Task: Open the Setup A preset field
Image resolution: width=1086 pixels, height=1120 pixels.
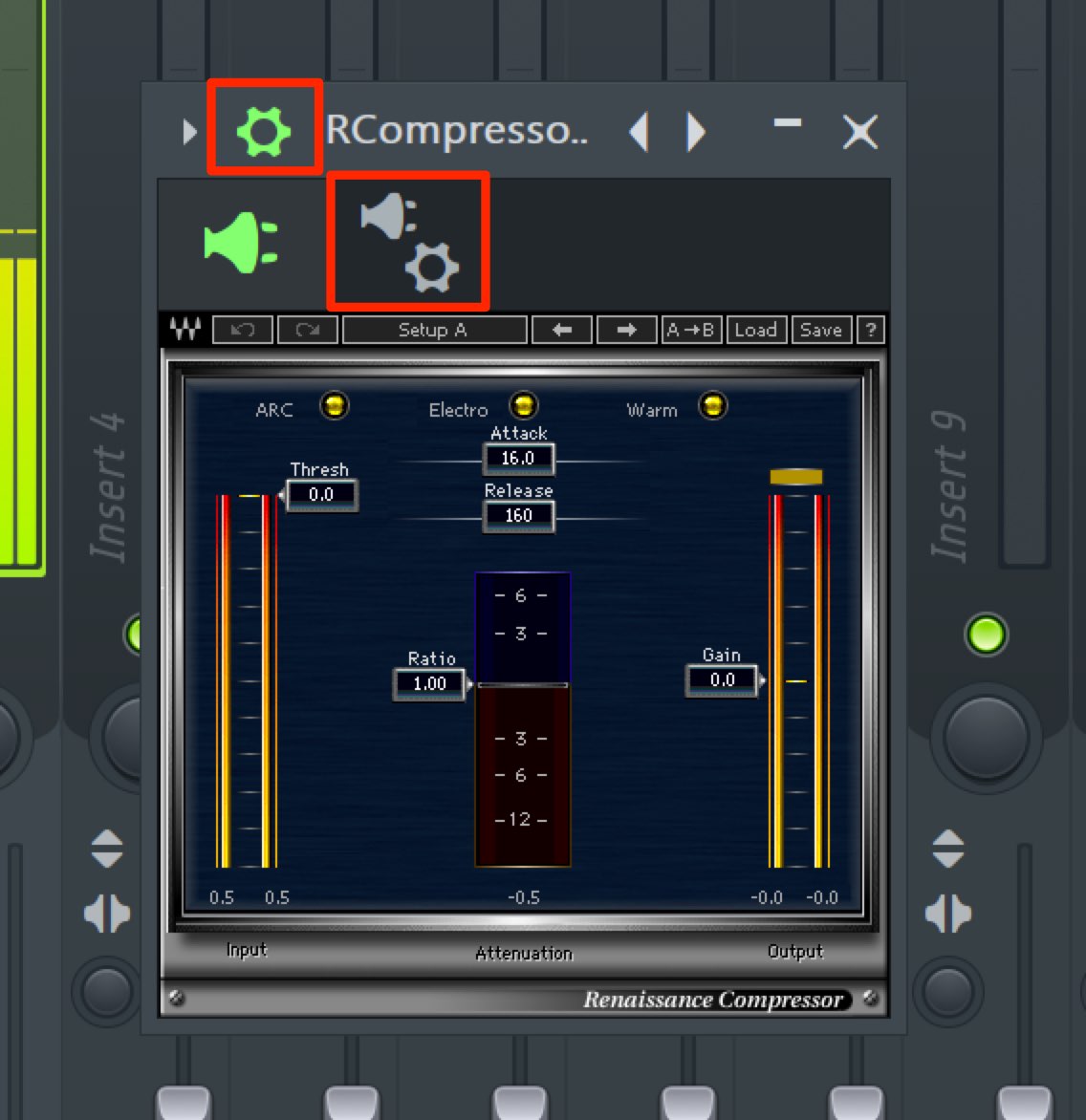Action: 435,330
